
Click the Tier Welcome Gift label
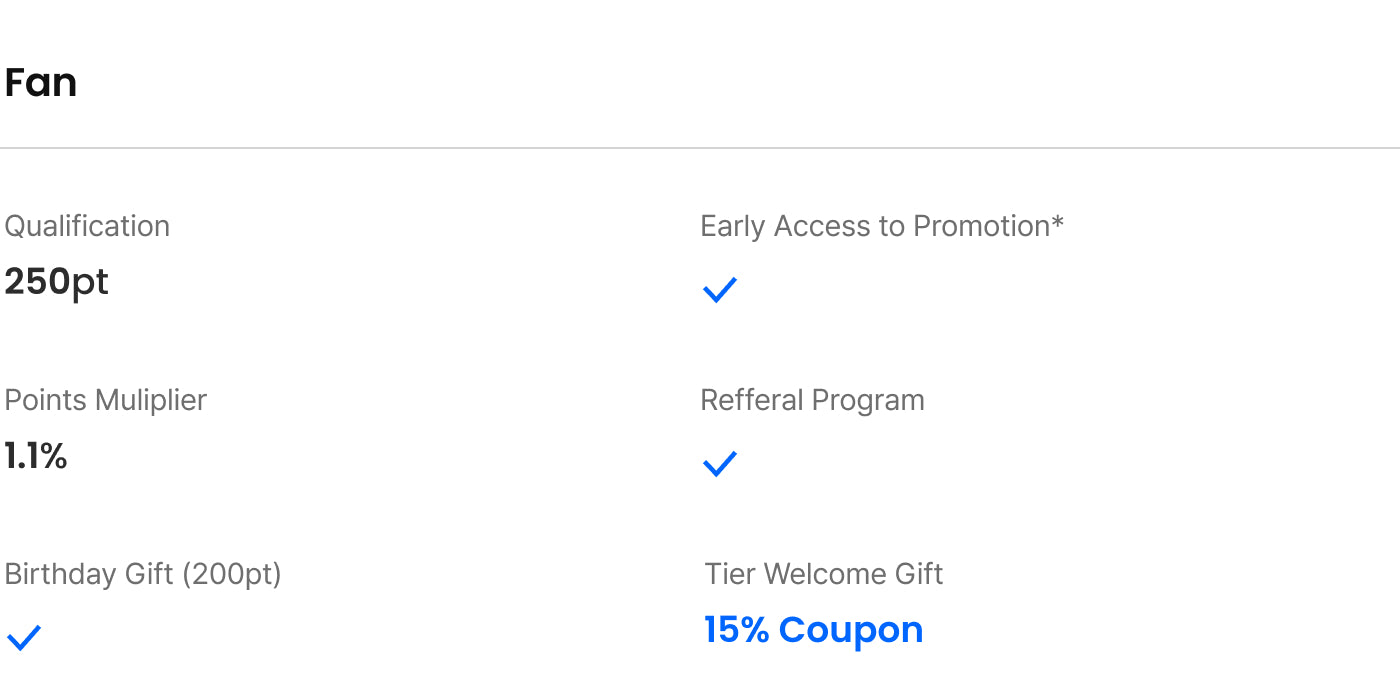coord(824,574)
